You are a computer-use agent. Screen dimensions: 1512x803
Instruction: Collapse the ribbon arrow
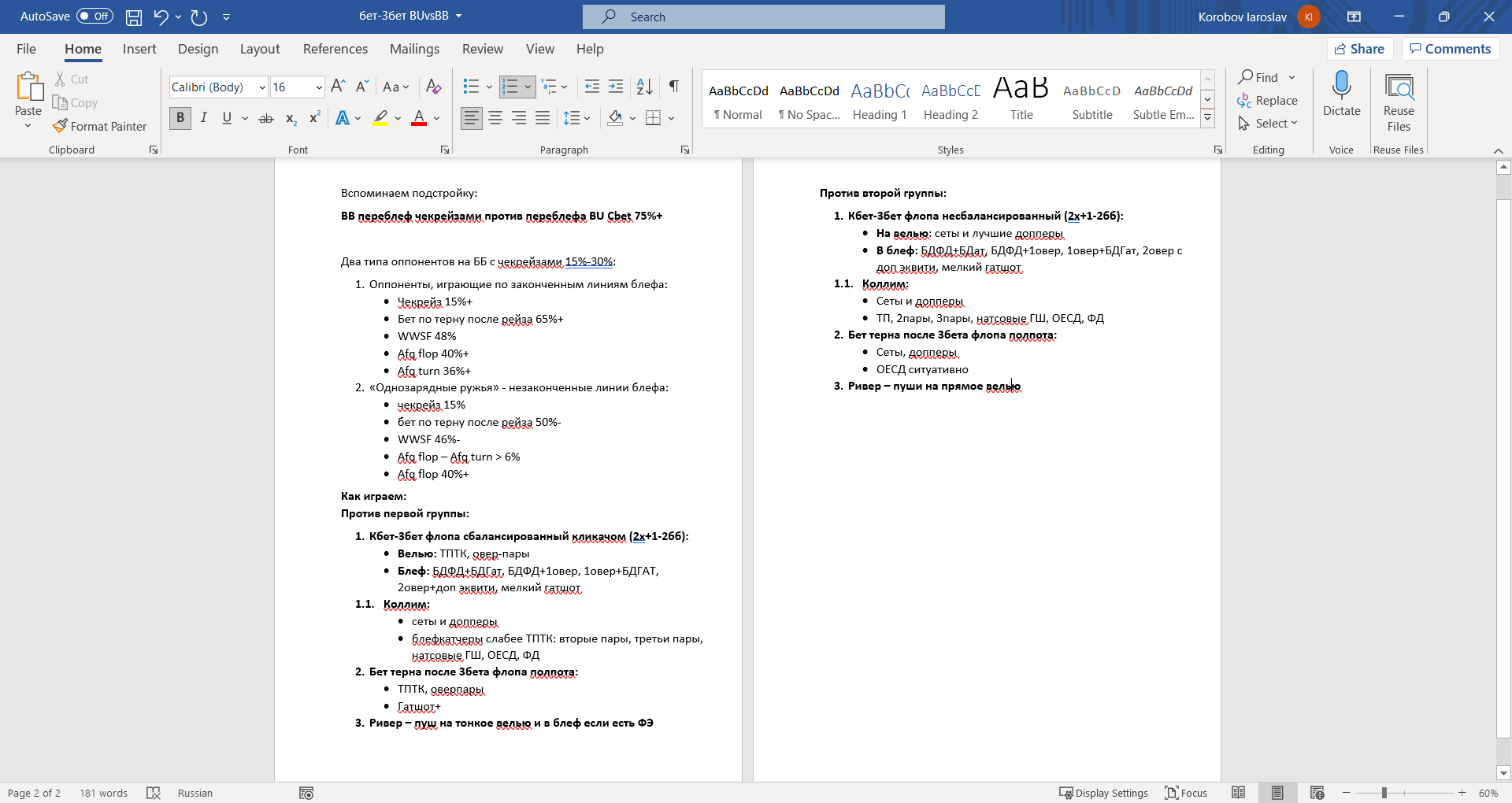pos(1498,150)
